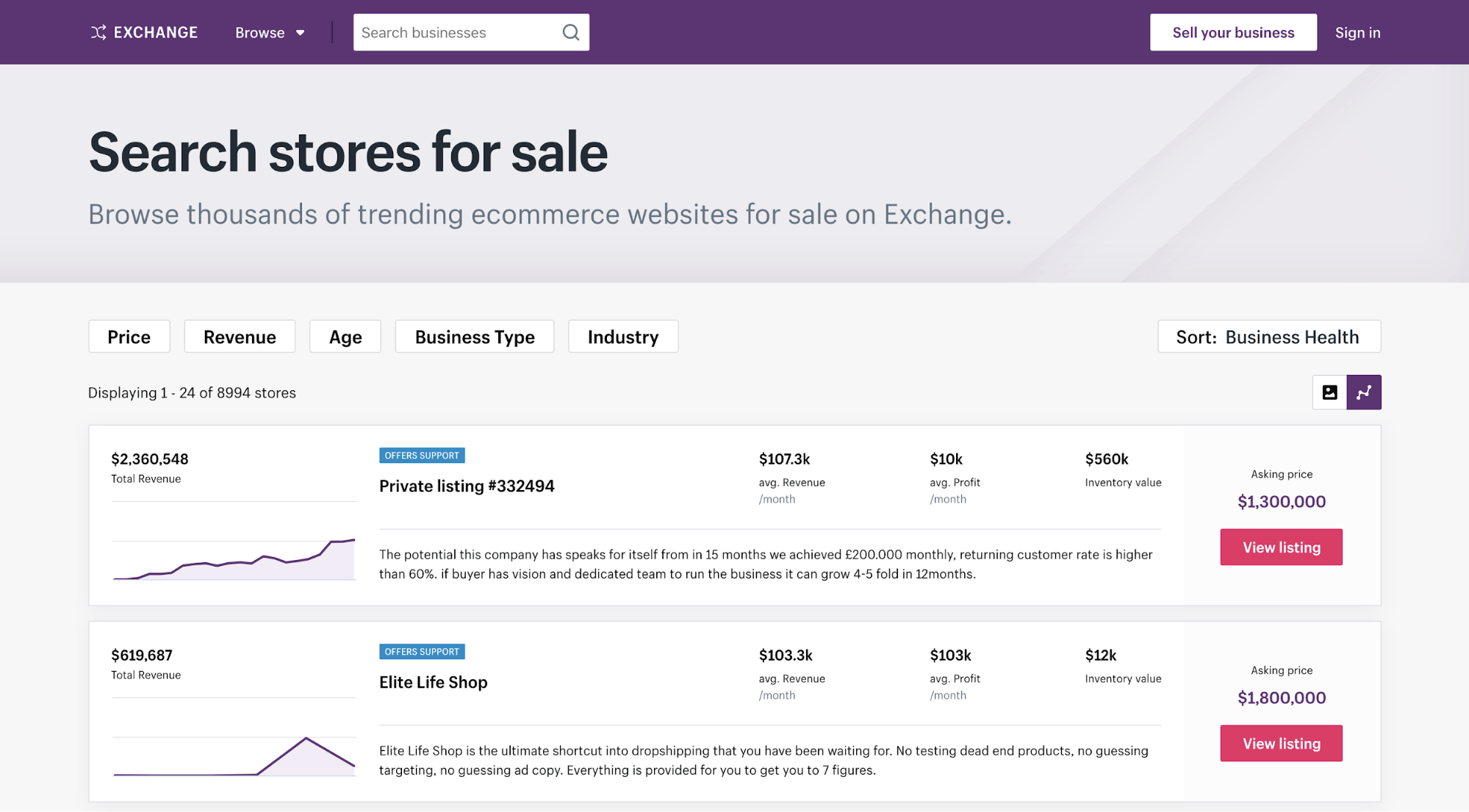Image resolution: width=1469 pixels, height=812 pixels.
Task: Click the OFFERS SUPPORT badge on Elite Life Shop
Action: pos(422,651)
